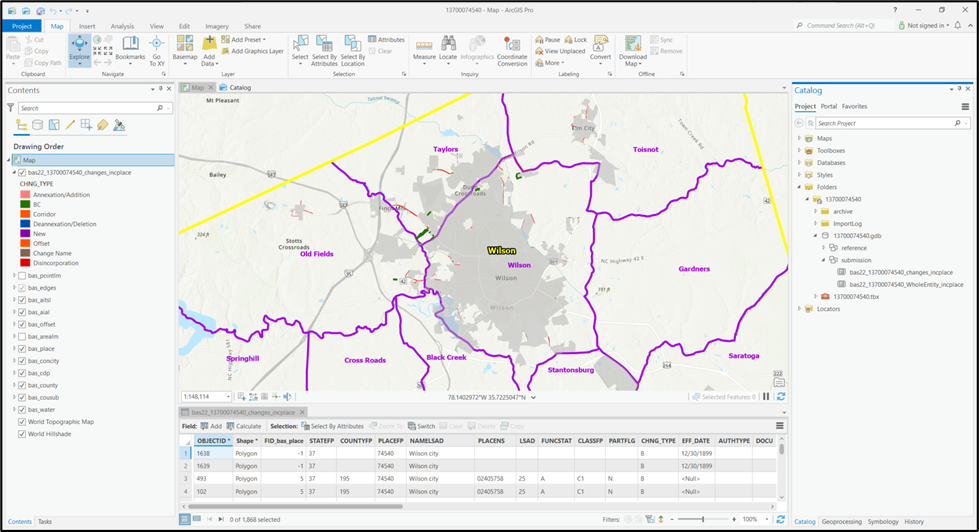Click the Annexation/Addition legend color swatch

point(24,195)
